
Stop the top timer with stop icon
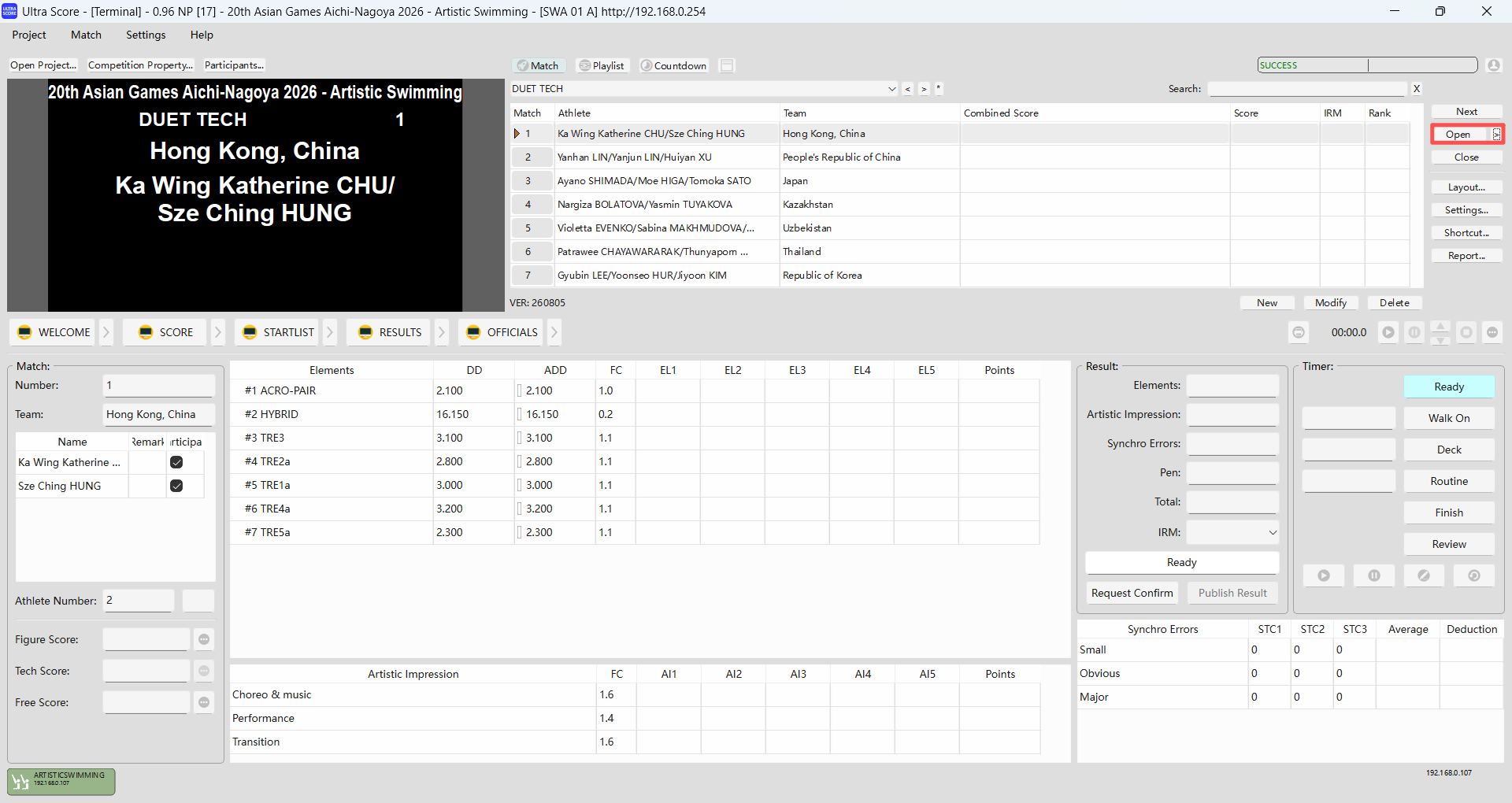pyautogui.click(x=1466, y=332)
